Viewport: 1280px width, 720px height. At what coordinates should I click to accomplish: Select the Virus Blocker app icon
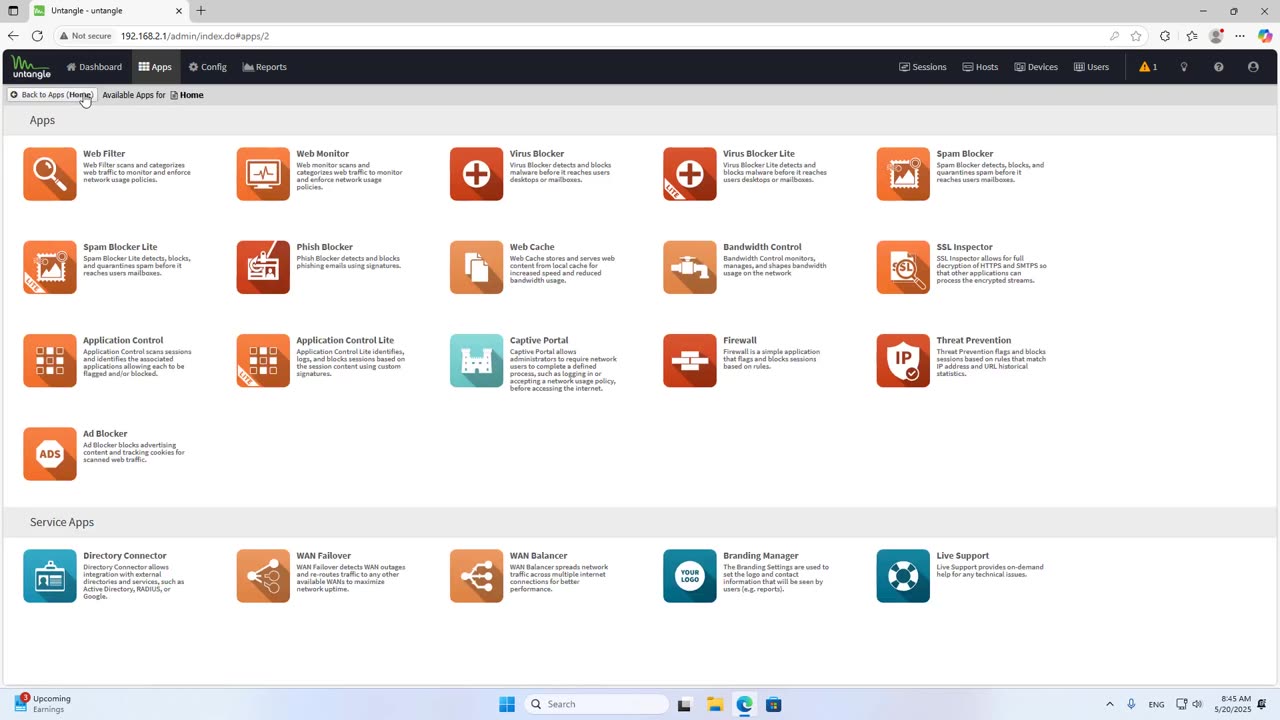coord(476,174)
